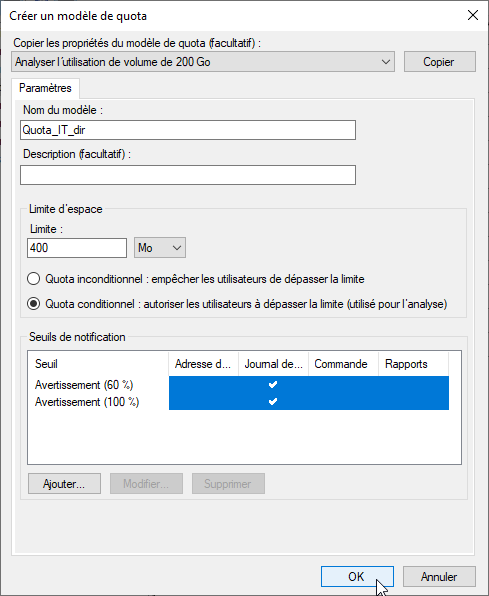This screenshot has width=489, height=596.
Task: Close the Créer un modèle de quota dialog
Action: (x=473, y=16)
